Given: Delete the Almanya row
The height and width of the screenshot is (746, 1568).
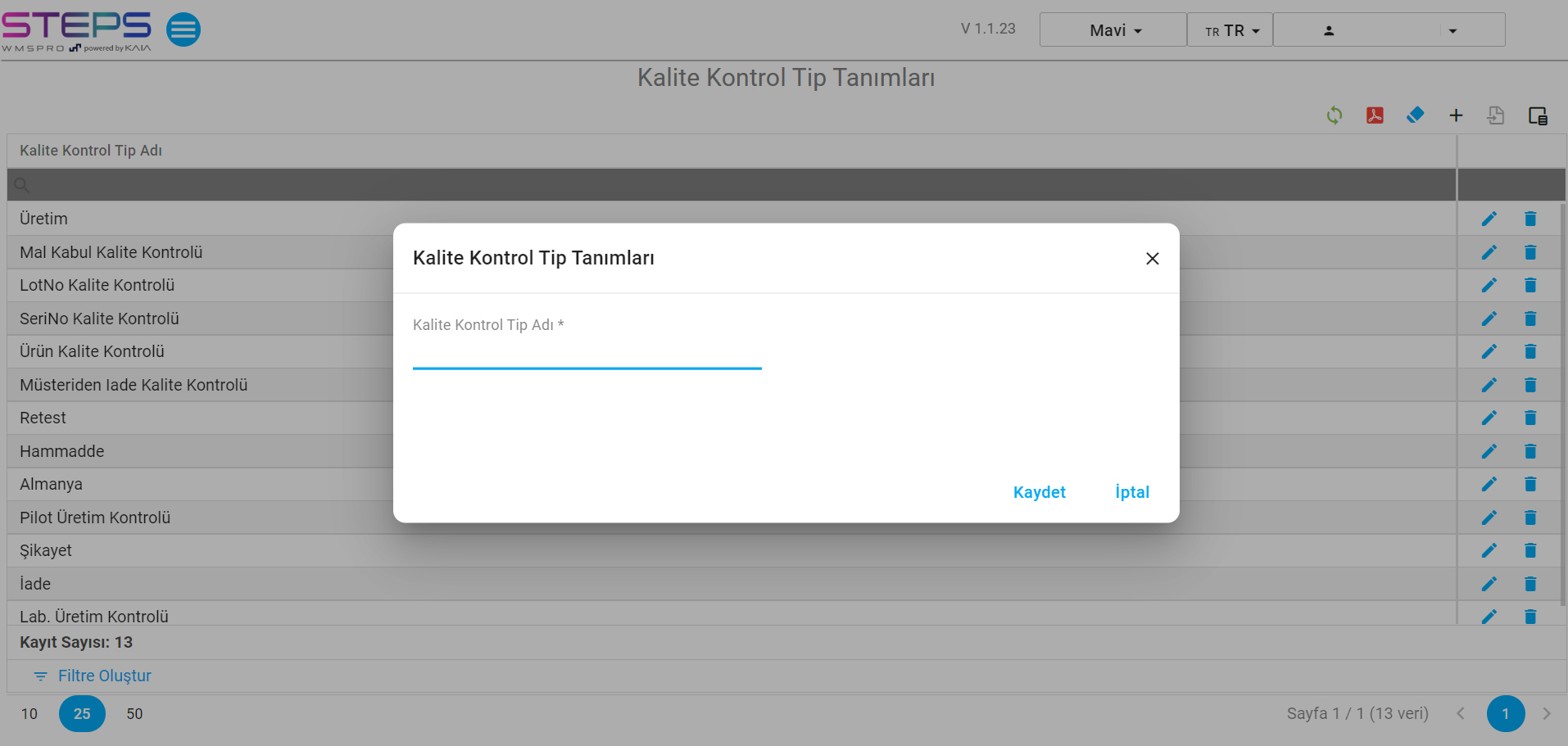Looking at the screenshot, I should (x=1530, y=484).
